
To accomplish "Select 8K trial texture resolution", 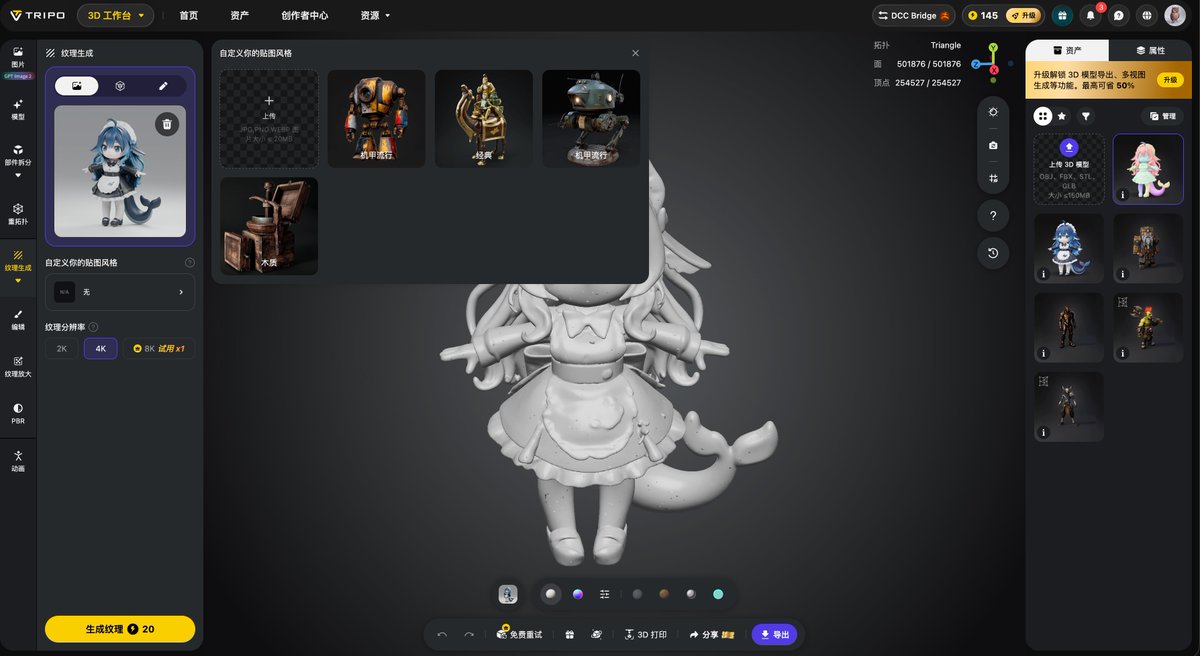I will (159, 348).
